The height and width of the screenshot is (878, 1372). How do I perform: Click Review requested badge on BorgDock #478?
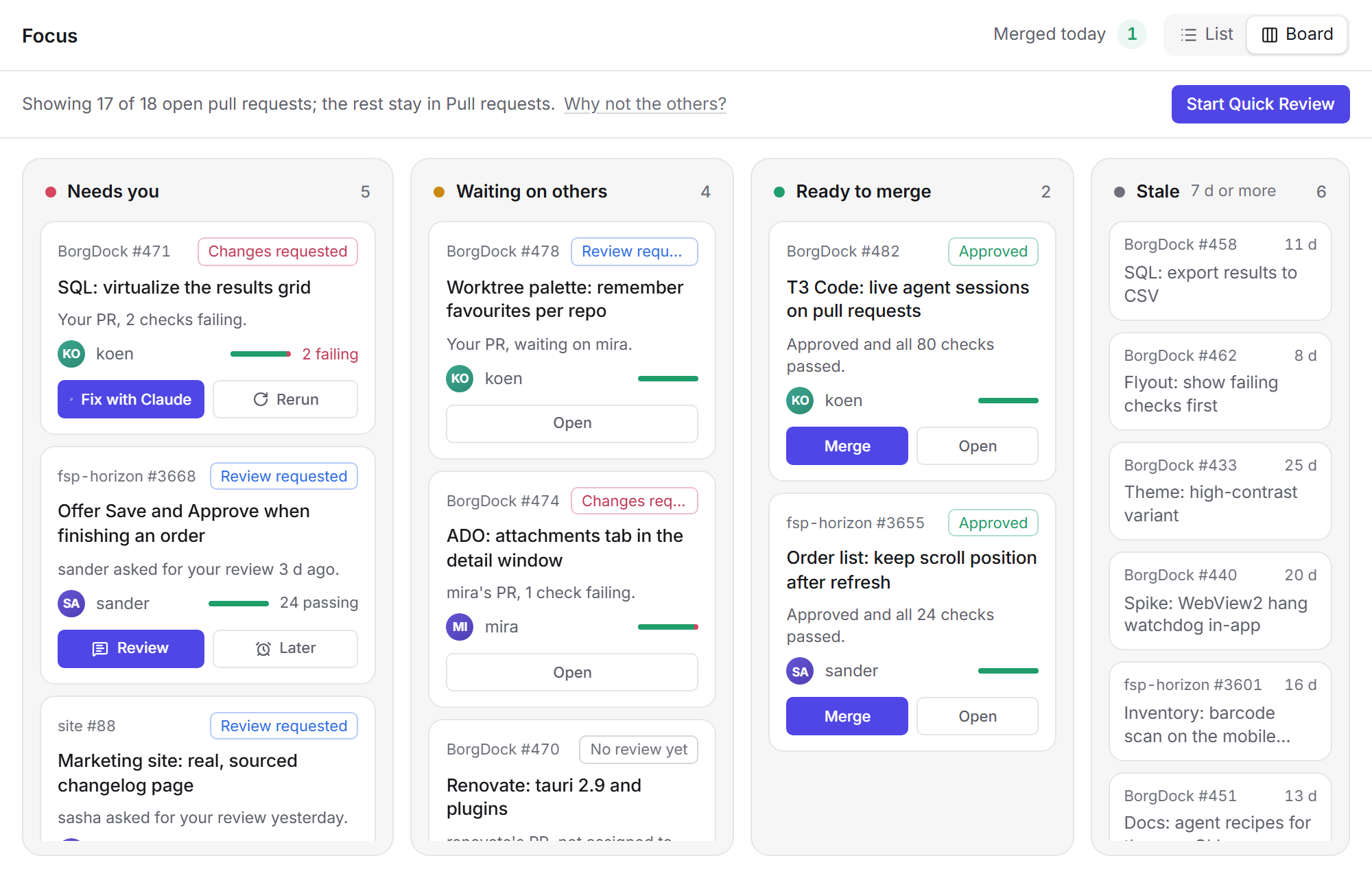pyautogui.click(x=634, y=252)
